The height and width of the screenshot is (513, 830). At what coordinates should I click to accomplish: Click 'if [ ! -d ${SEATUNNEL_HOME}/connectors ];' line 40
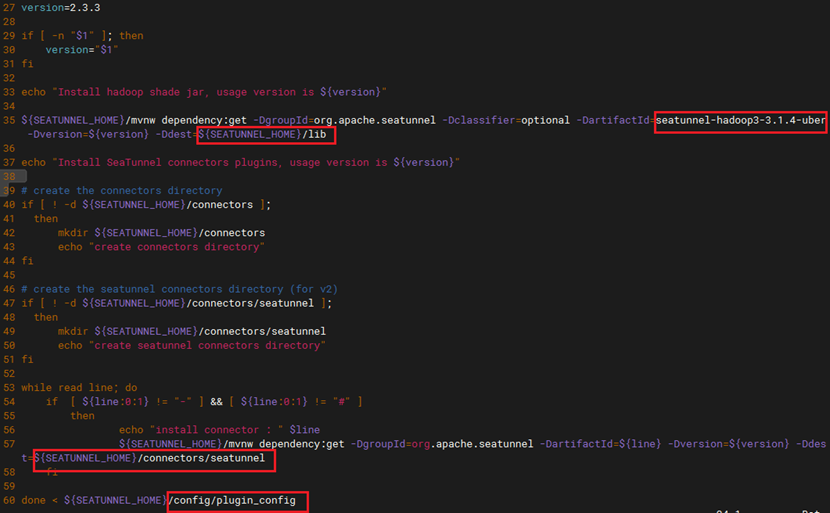pos(146,205)
